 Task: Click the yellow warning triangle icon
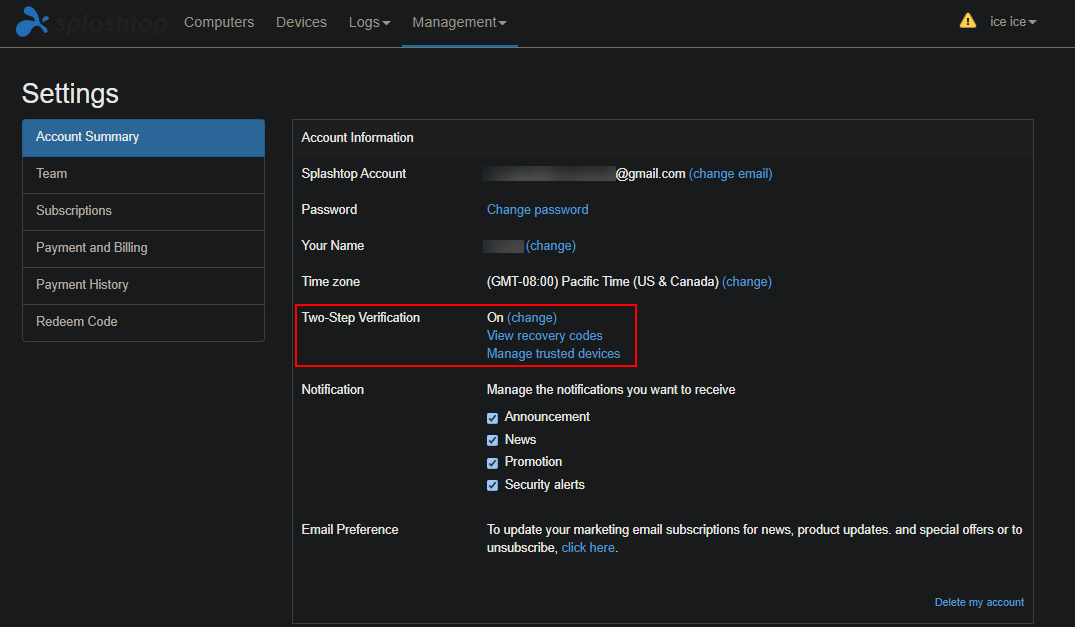[967, 21]
